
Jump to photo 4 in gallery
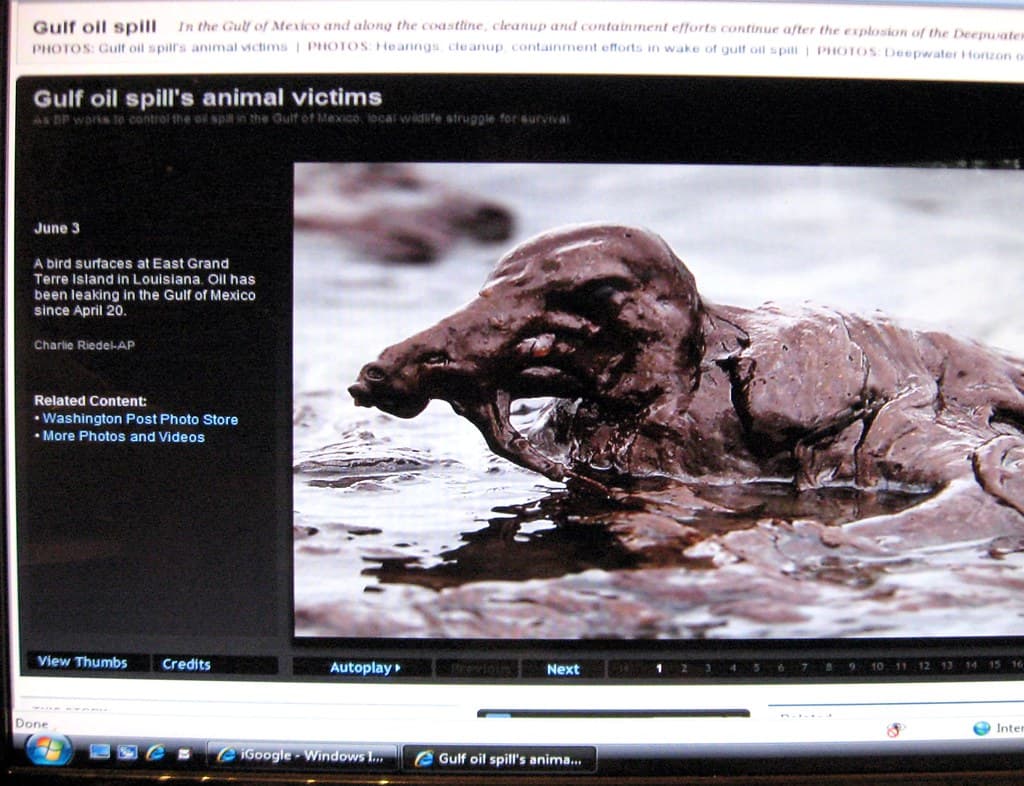[x=733, y=668]
